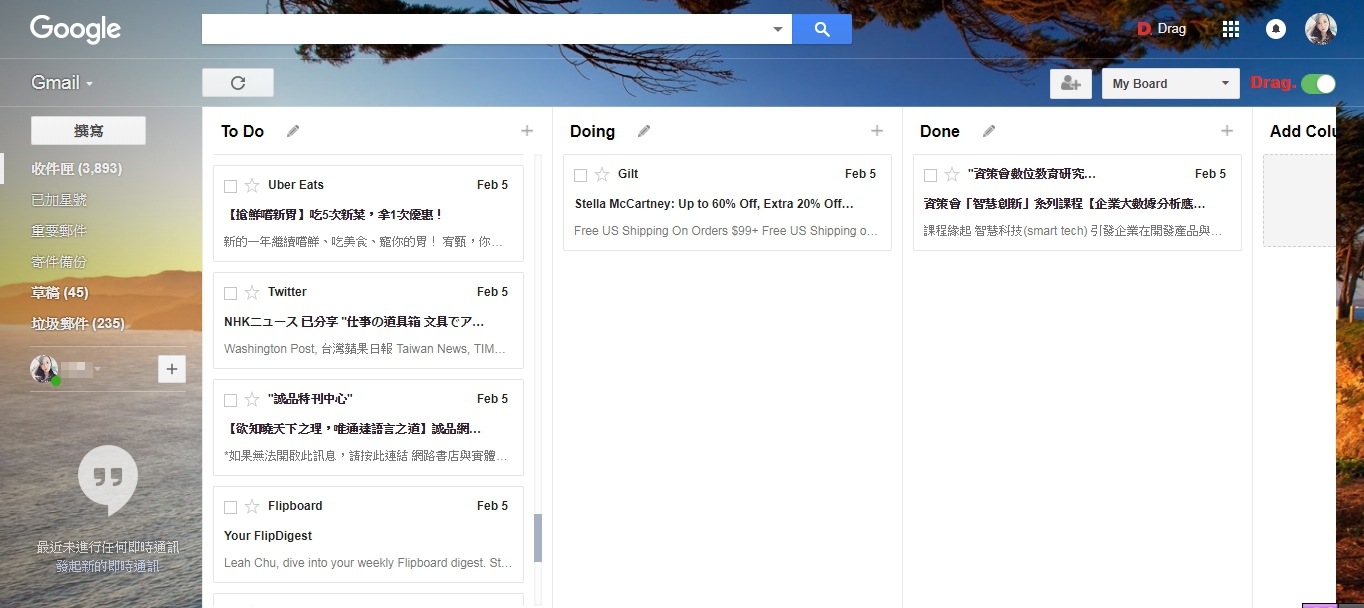Star the 資策會數位教育研究 email
Viewport: 1364px width, 608px height.
click(952, 174)
